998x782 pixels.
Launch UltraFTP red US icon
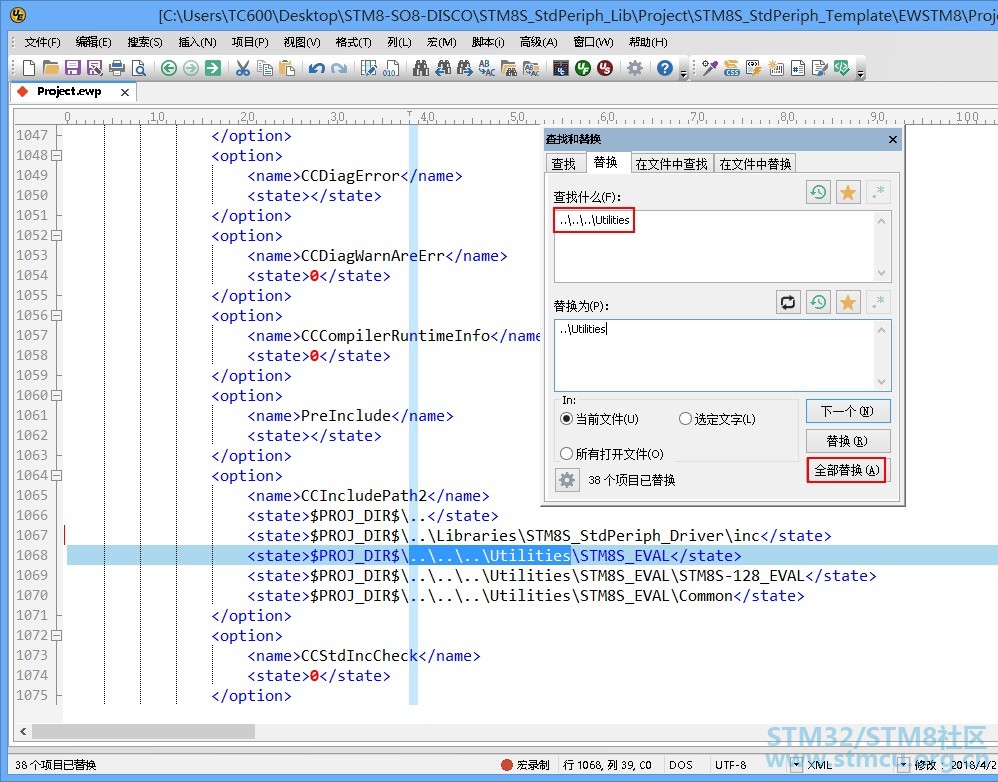coord(605,68)
